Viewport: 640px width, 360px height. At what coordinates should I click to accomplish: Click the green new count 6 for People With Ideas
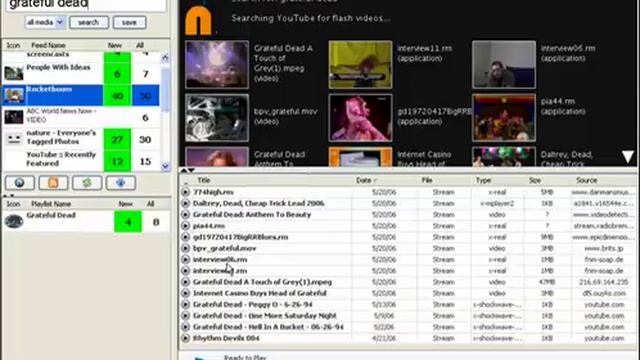coord(117,74)
